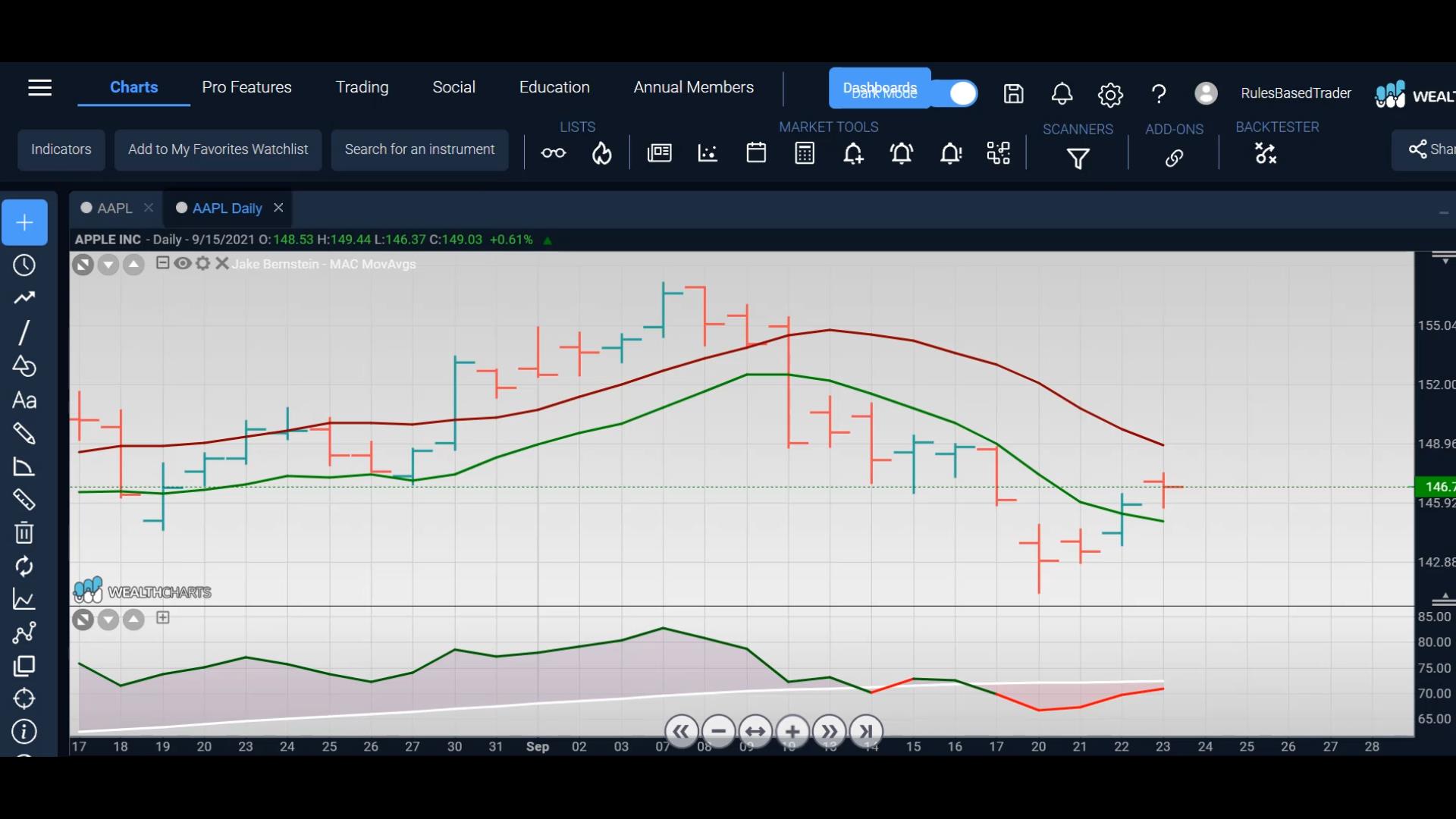Open the economic calendar icon
The image size is (1456, 819).
pos(756,153)
